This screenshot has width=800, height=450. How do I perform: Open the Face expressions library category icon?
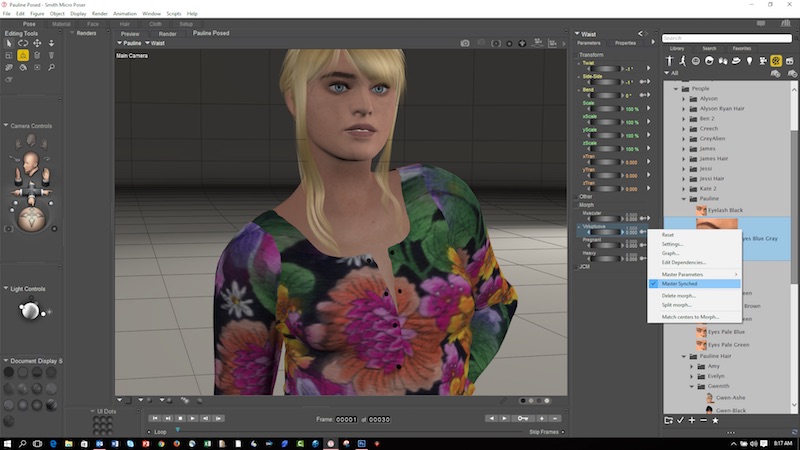[x=696, y=61]
